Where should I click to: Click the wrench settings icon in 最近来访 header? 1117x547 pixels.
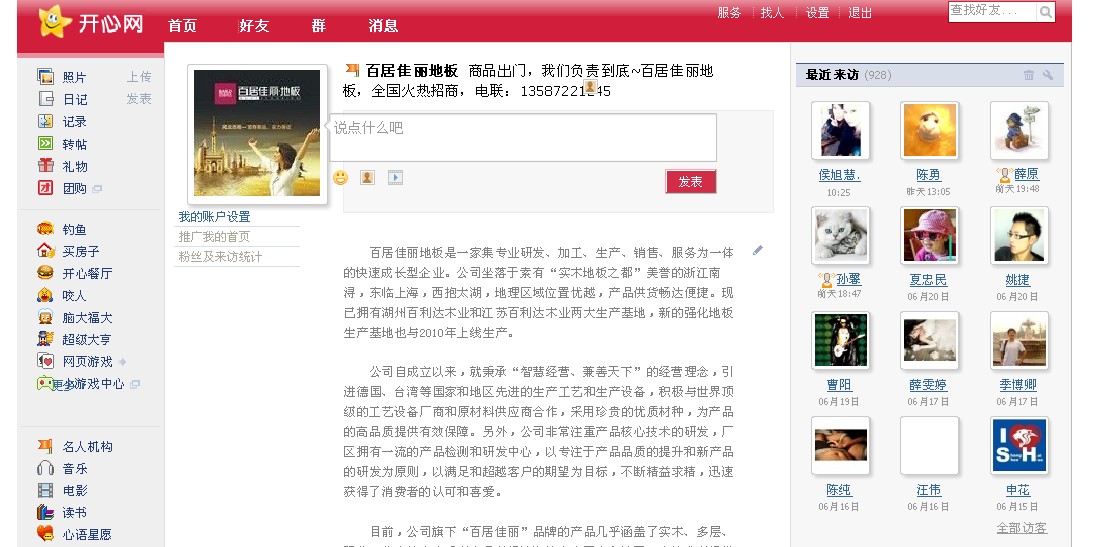(x=1047, y=75)
